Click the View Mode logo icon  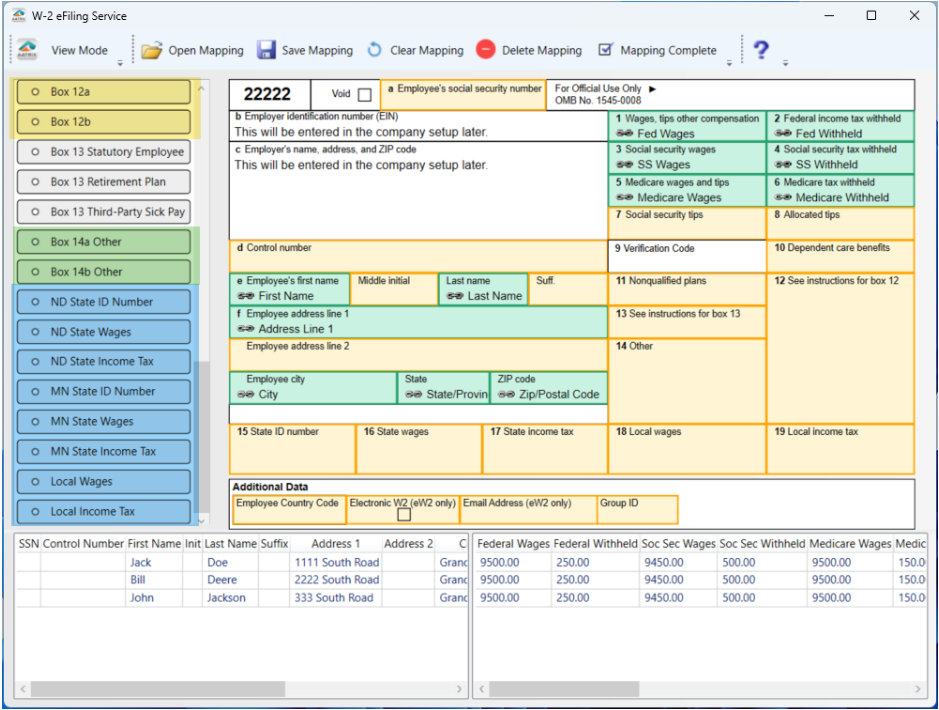(x=25, y=47)
